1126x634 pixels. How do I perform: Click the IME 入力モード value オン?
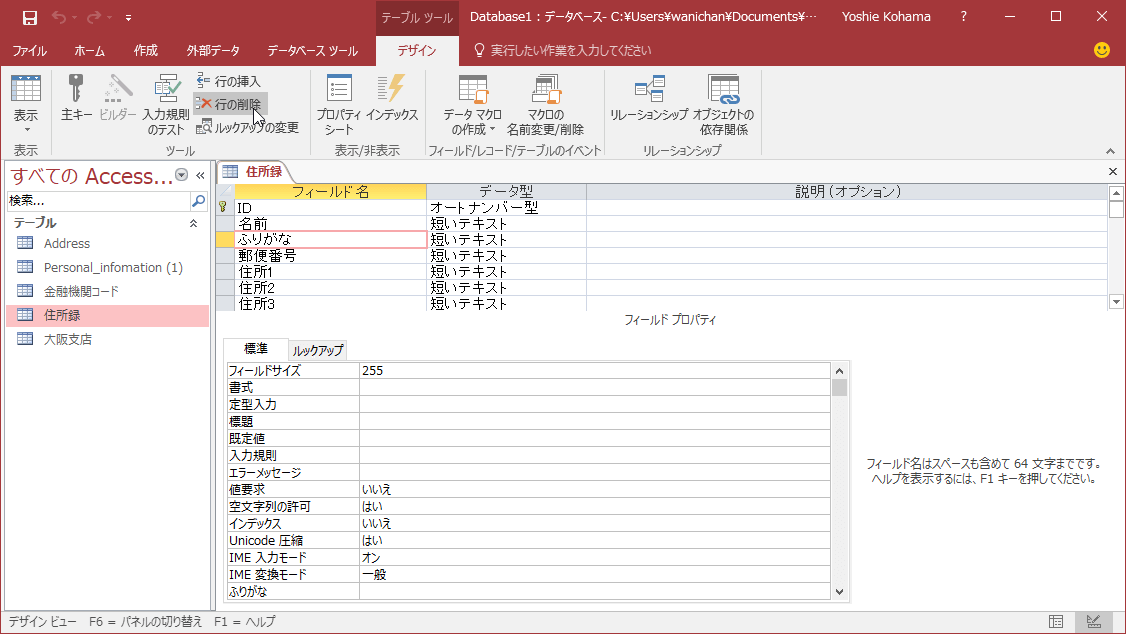595,558
